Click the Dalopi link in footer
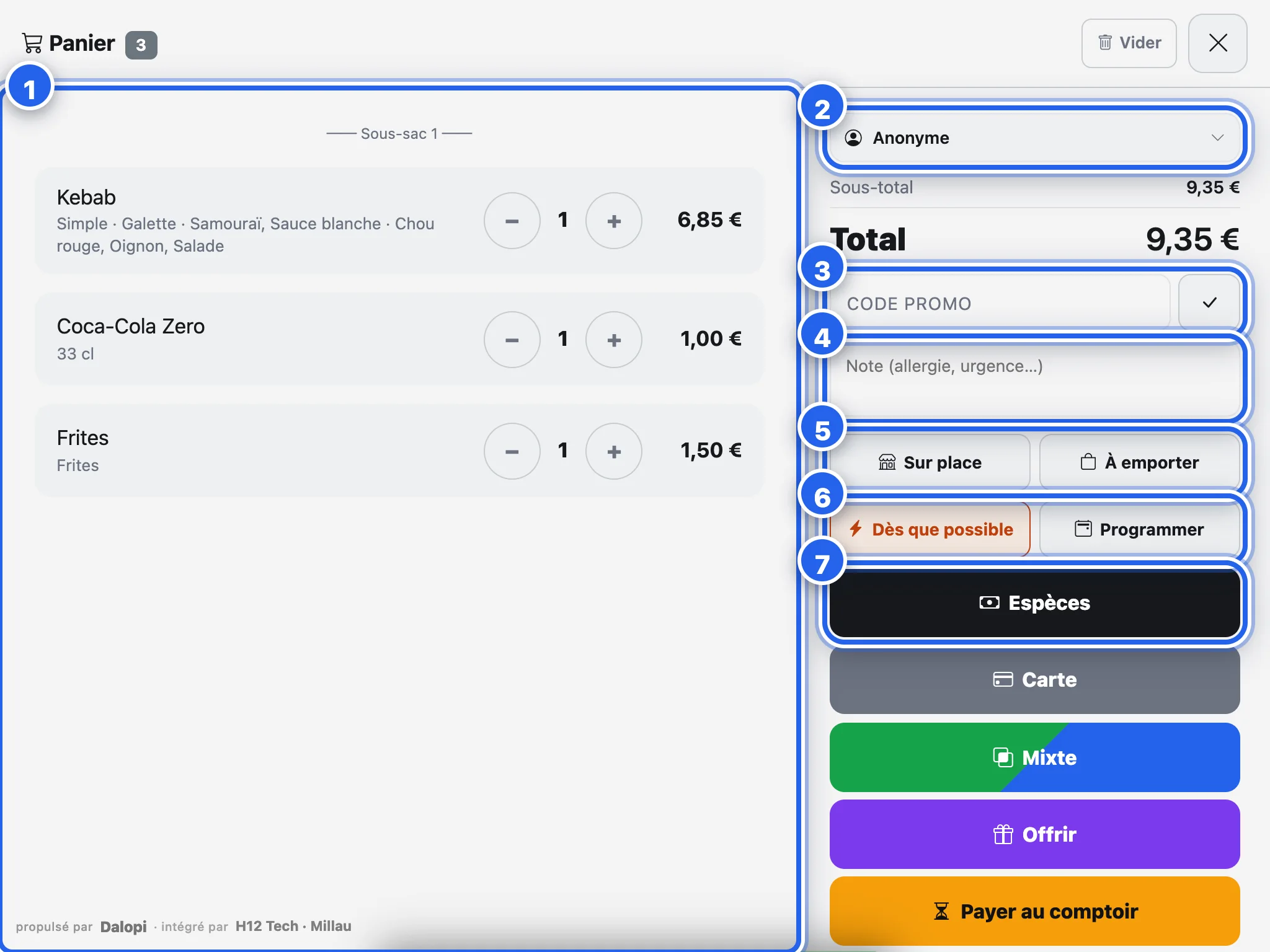 pos(123,927)
